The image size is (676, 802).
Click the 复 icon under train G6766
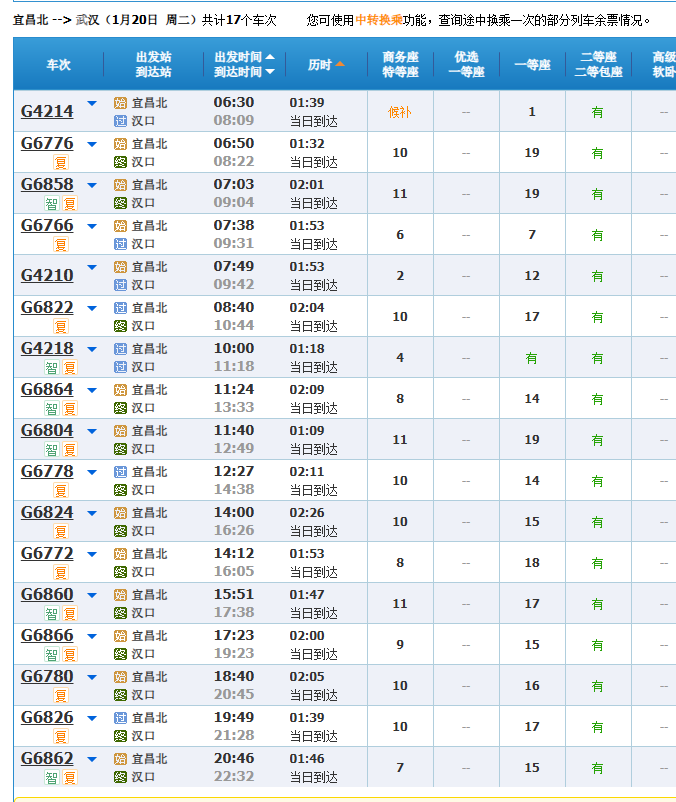pyautogui.click(x=61, y=245)
